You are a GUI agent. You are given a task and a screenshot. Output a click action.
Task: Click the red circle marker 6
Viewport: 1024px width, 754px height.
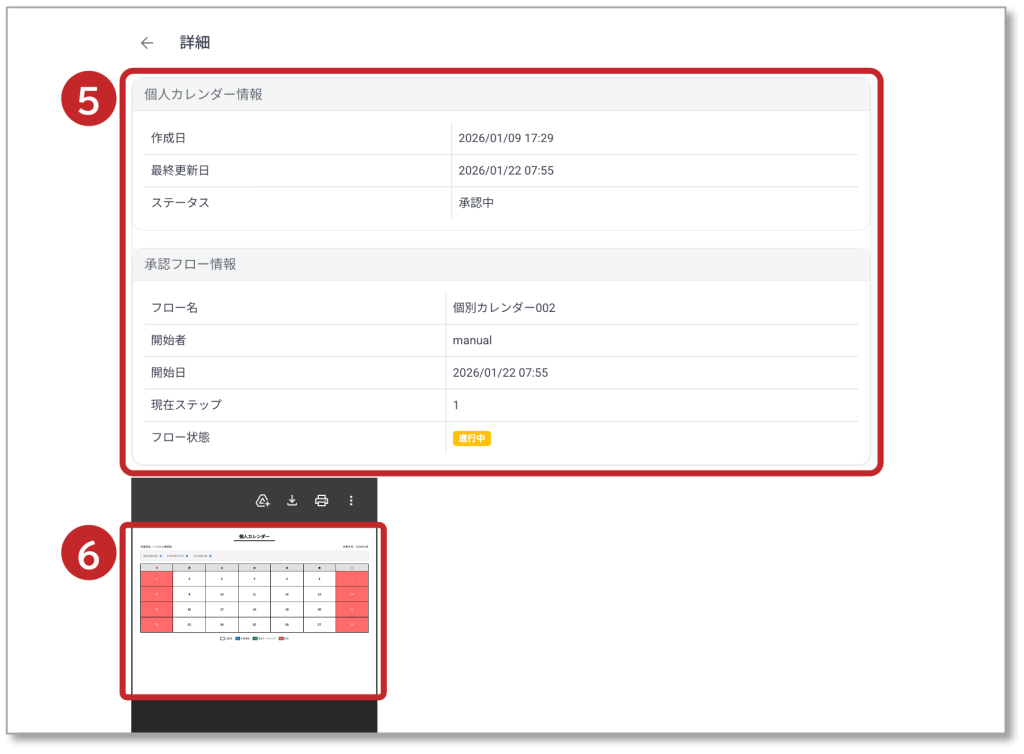click(90, 556)
